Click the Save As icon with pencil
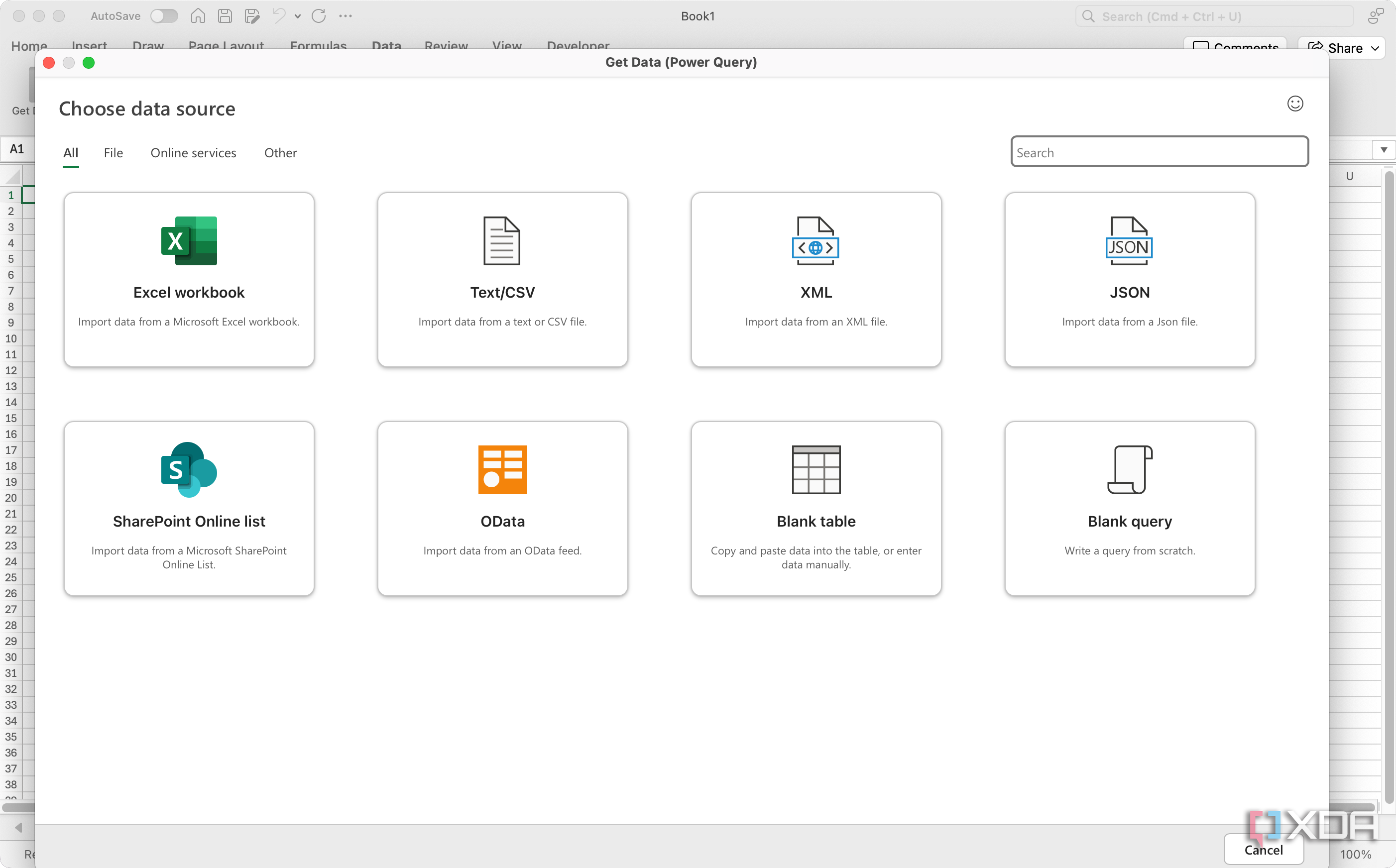Viewport: 1396px width, 868px height. [x=251, y=16]
